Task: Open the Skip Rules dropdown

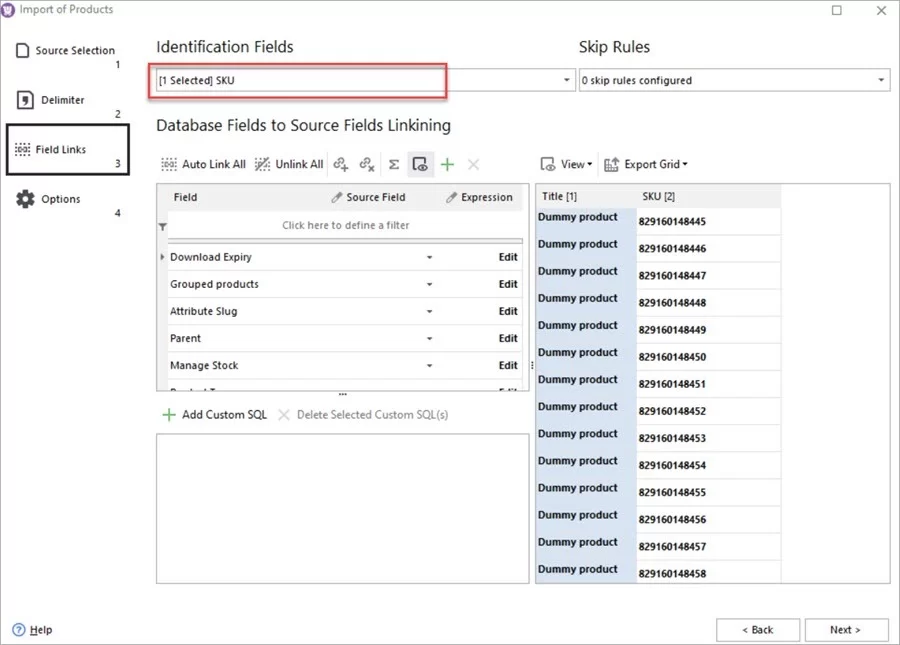Action: pos(881,80)
